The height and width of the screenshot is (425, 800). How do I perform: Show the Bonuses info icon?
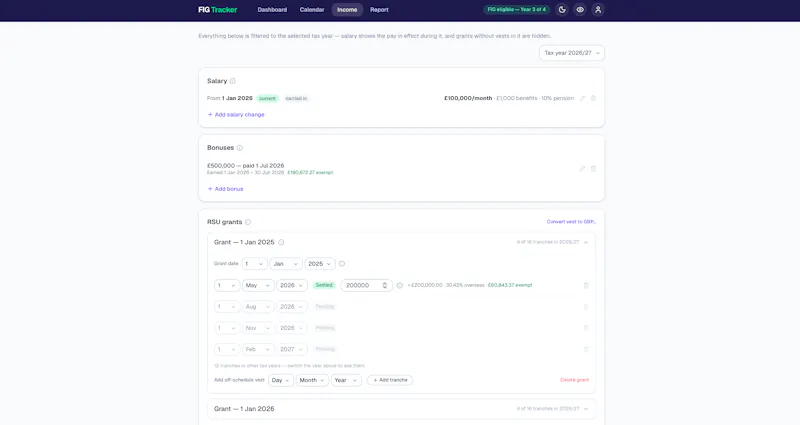240,148
